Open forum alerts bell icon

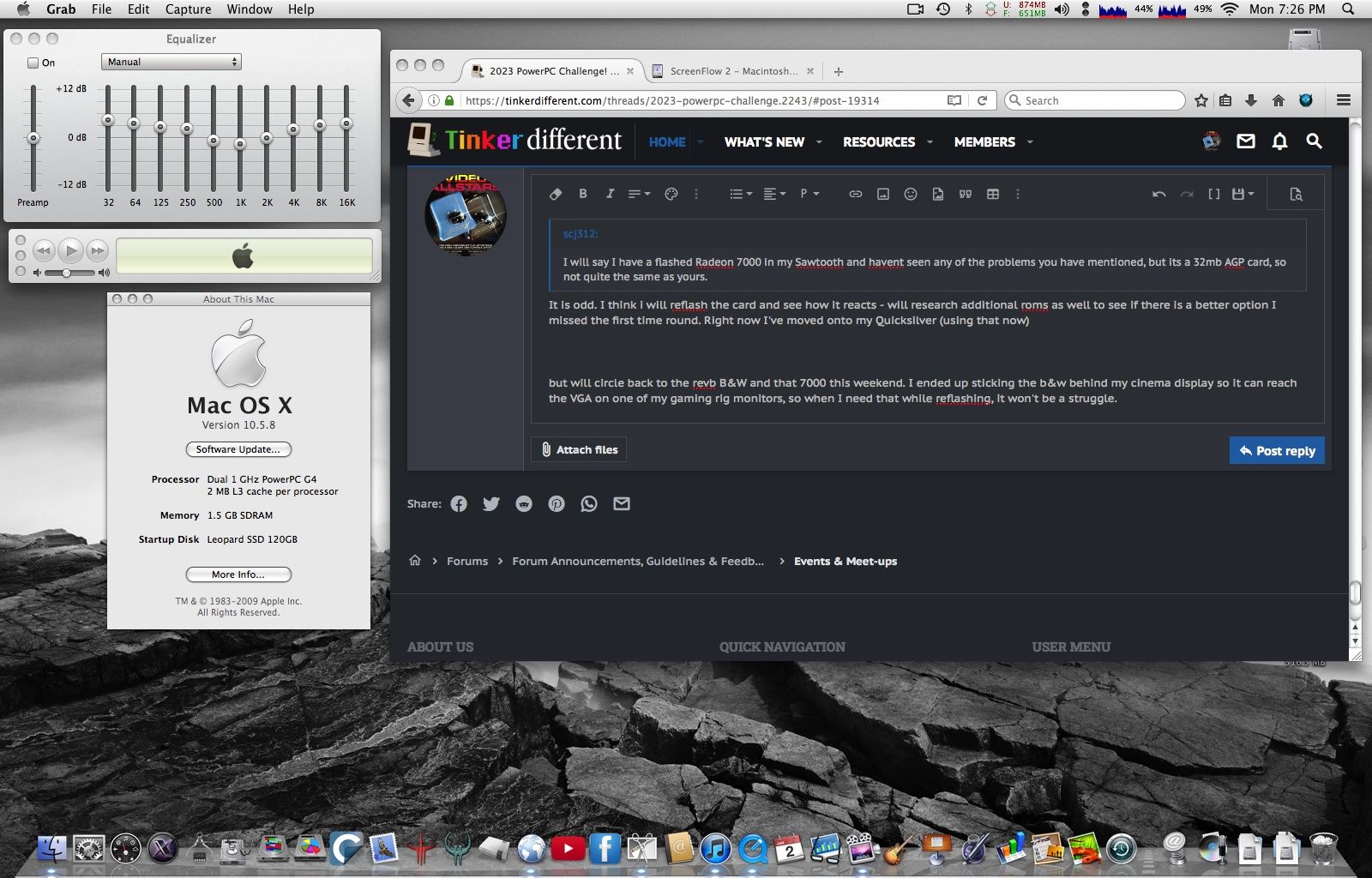pos(1279,141)
